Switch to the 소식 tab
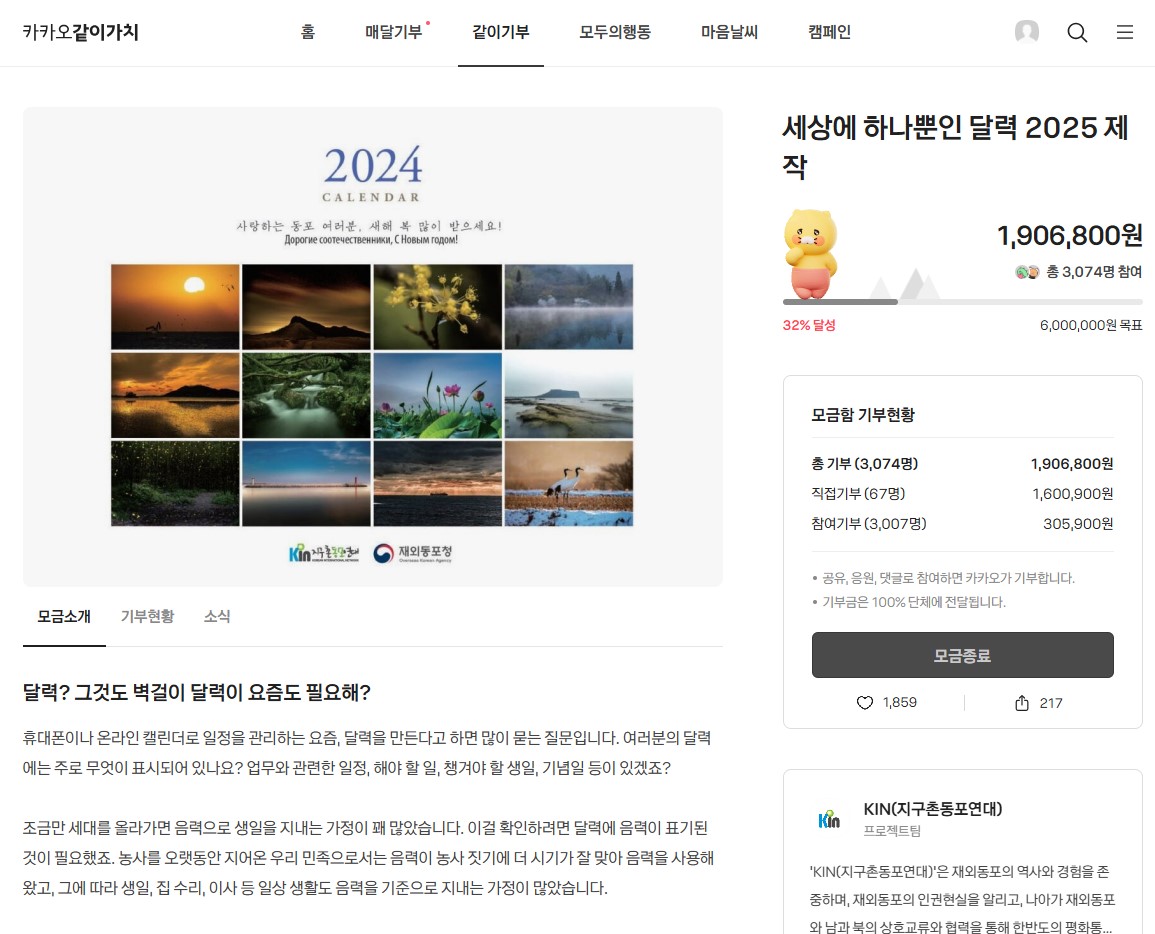 pos(217,617)
